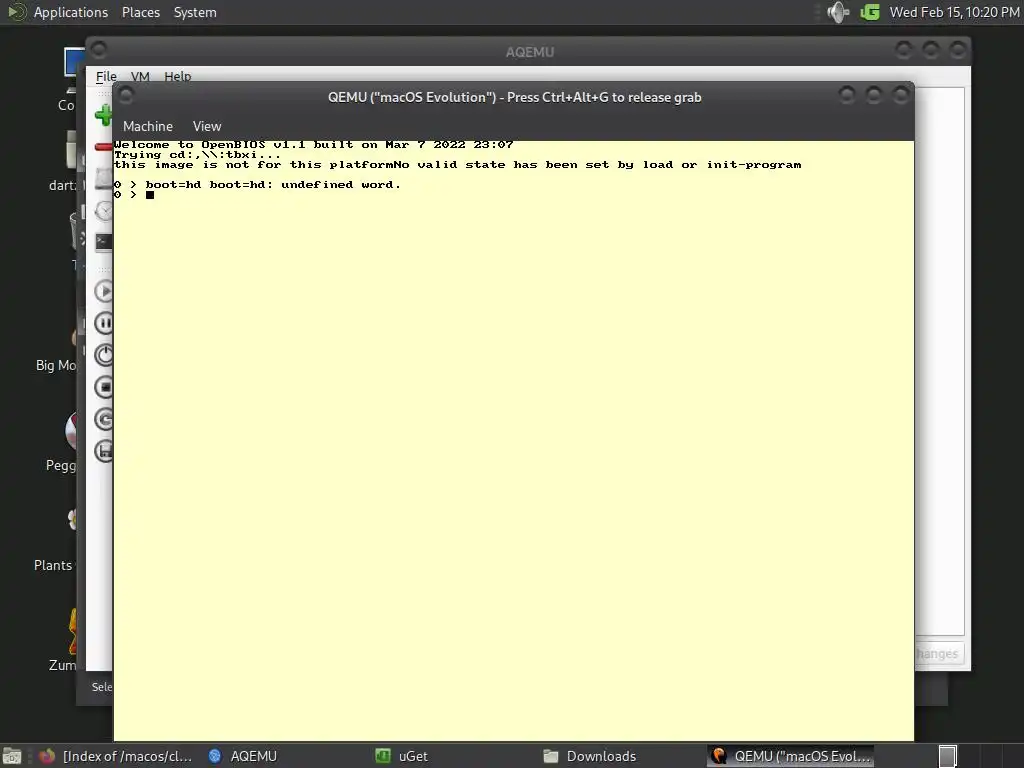Click the QEMU window menu button at title-bar left
The image size is (1024, 768).
(x=127, y=97)
